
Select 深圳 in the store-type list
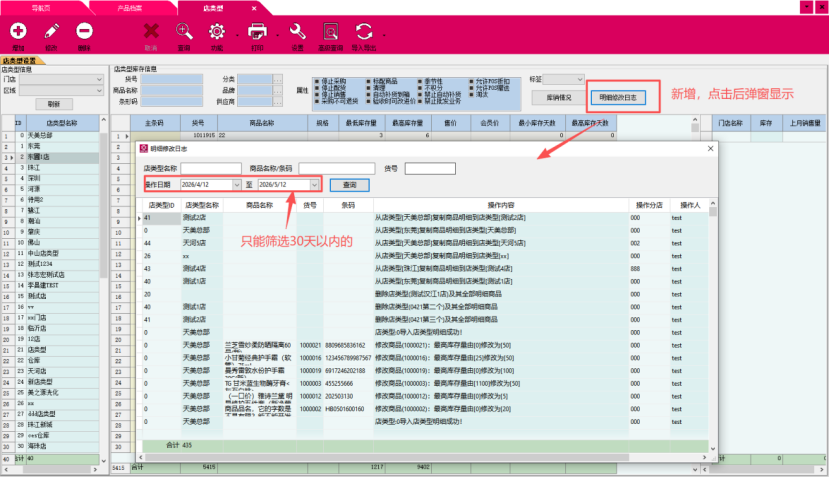tap(62, 178)
